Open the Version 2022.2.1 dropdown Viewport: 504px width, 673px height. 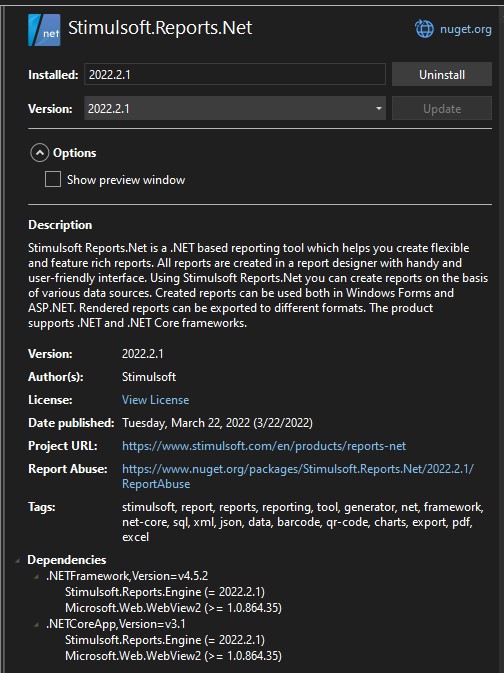235,108
